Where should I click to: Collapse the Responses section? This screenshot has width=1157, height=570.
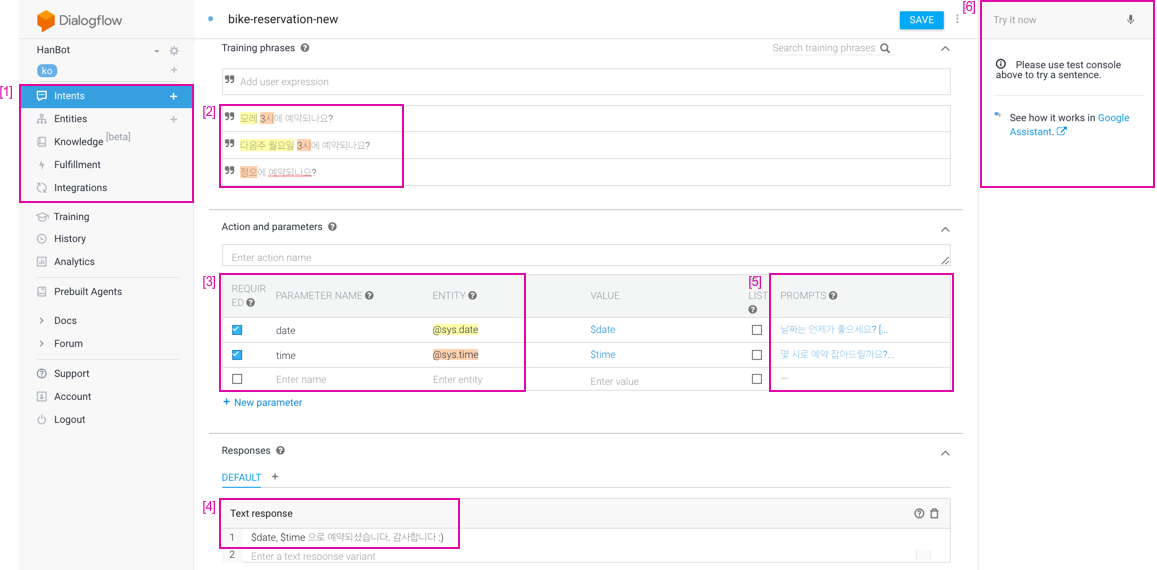tap(945, 453)
